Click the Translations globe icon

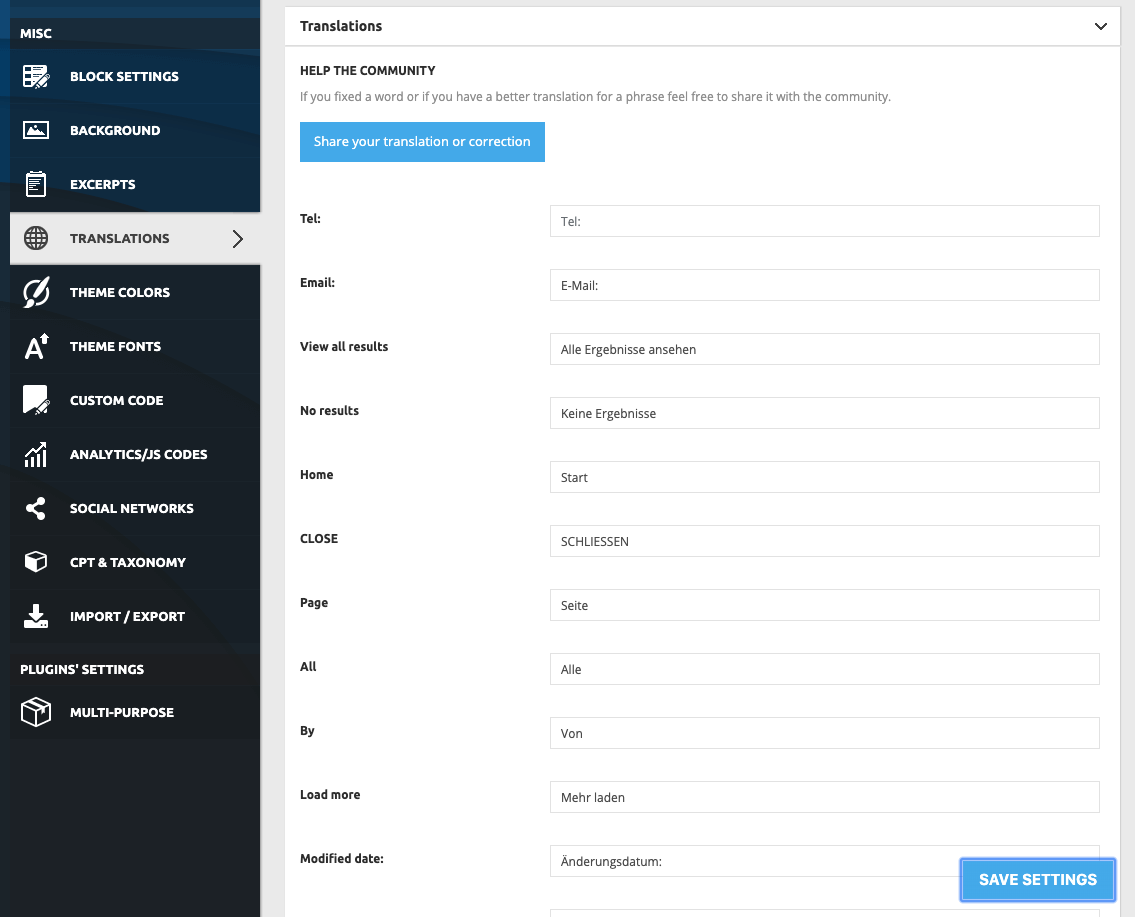[x=36, y=239]
